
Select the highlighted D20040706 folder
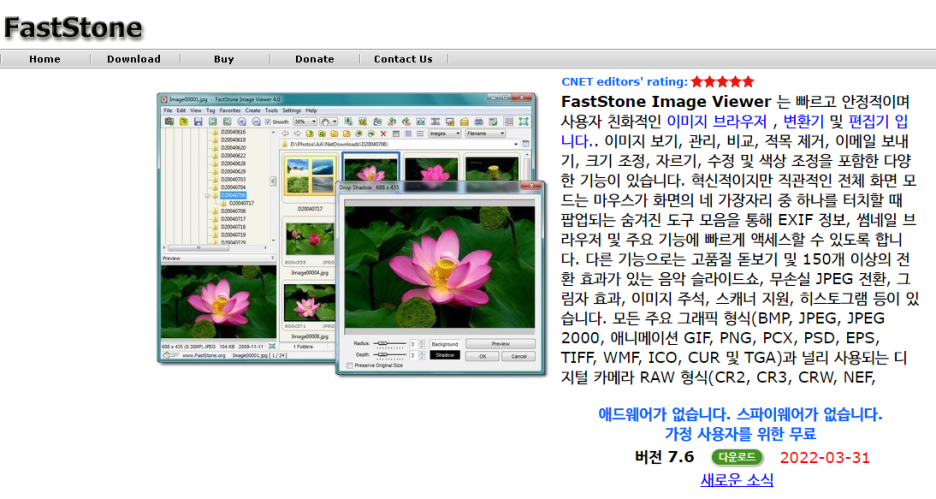coord(233,195)
